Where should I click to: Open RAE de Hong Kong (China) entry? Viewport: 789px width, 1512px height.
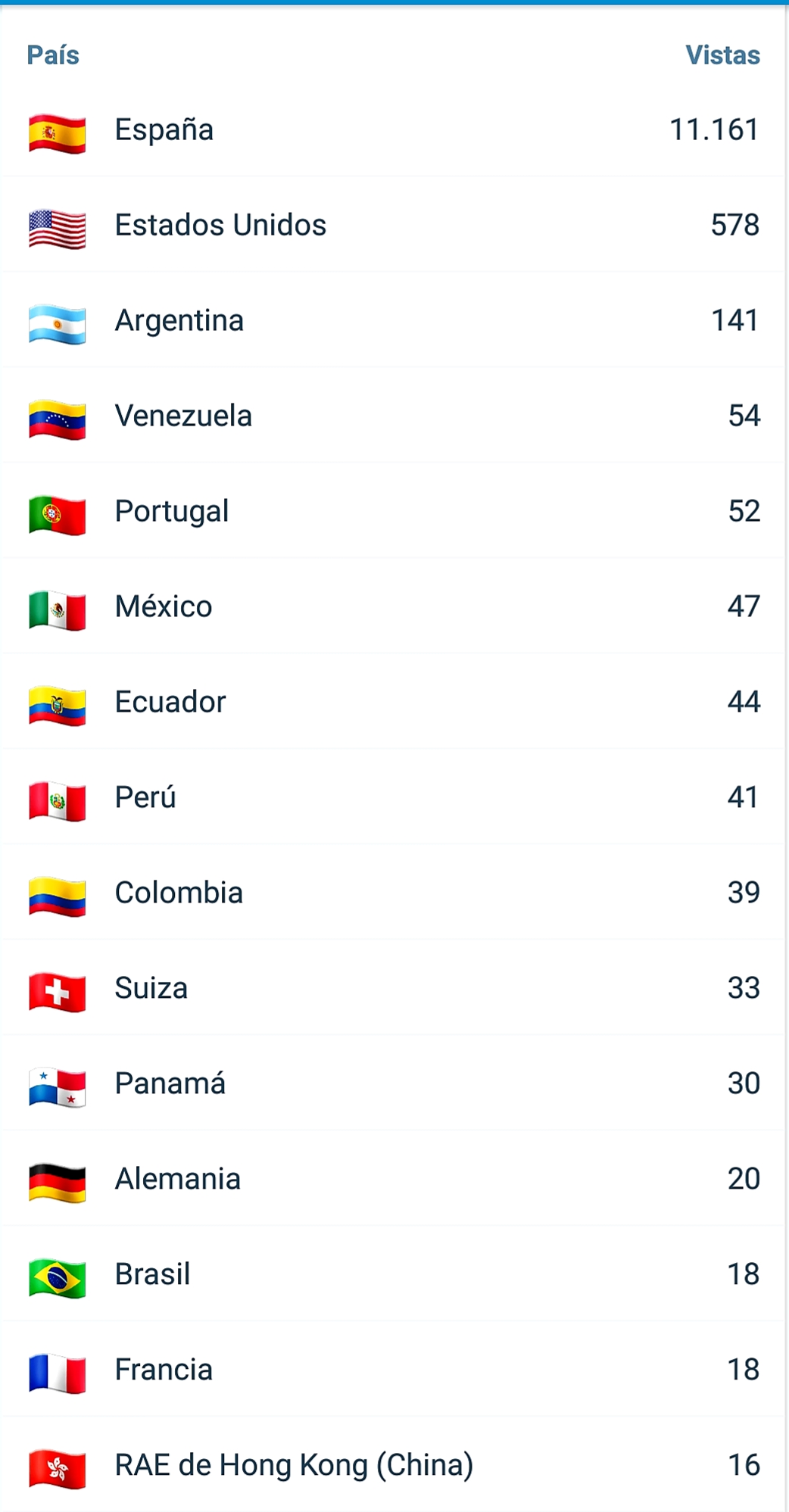pos(294,1465)
